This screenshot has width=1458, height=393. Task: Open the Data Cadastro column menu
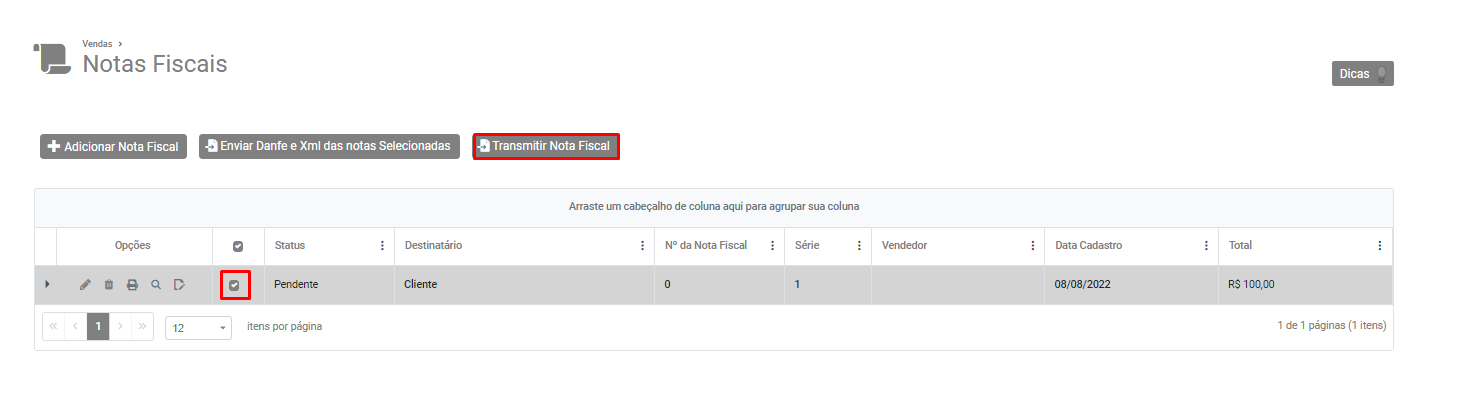(1206, 246)
